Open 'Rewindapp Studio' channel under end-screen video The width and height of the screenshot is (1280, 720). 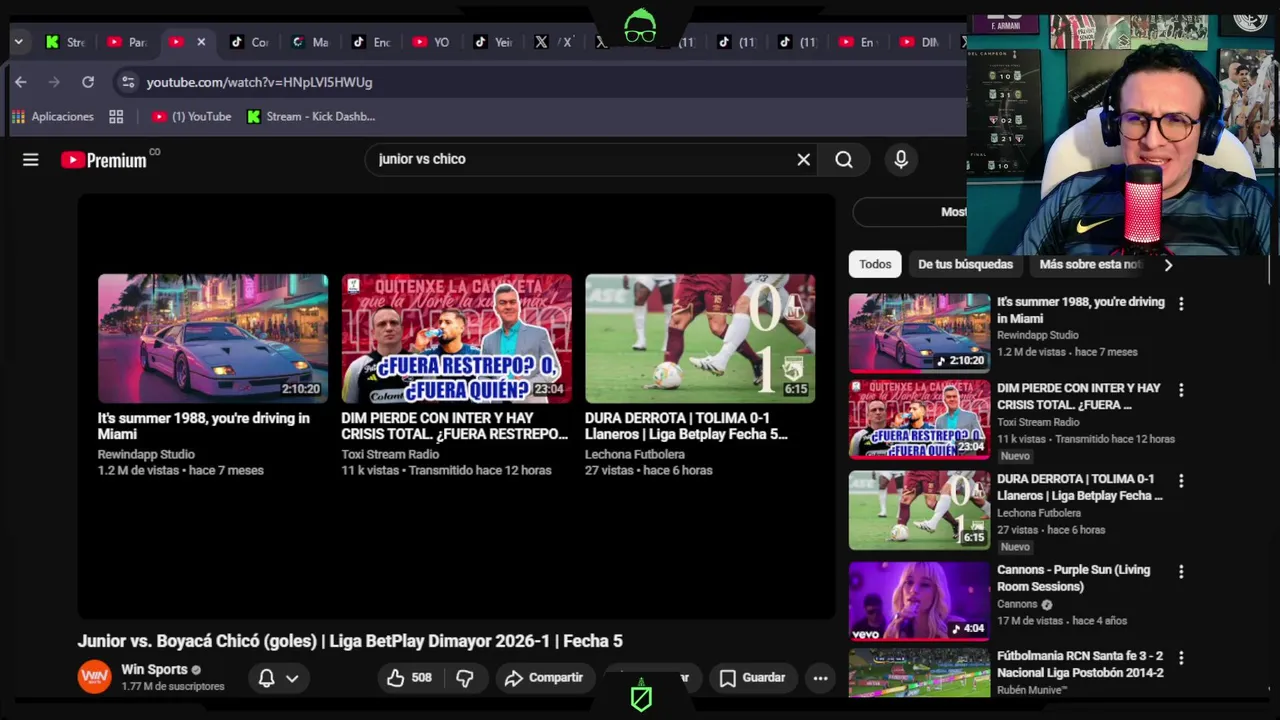click(x=146, y=454)
